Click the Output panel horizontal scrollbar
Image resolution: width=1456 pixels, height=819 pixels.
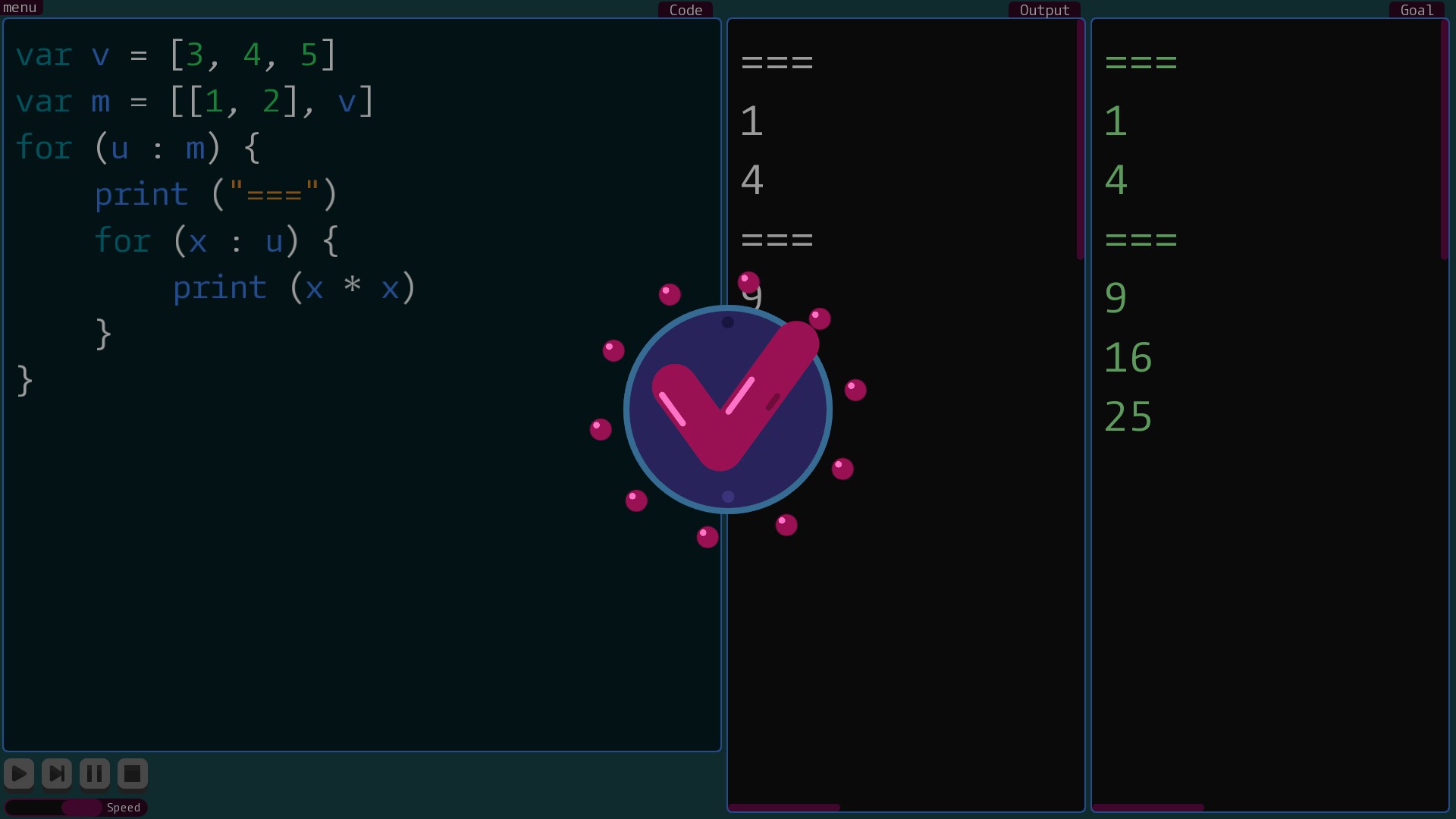[x=784, y=808]
